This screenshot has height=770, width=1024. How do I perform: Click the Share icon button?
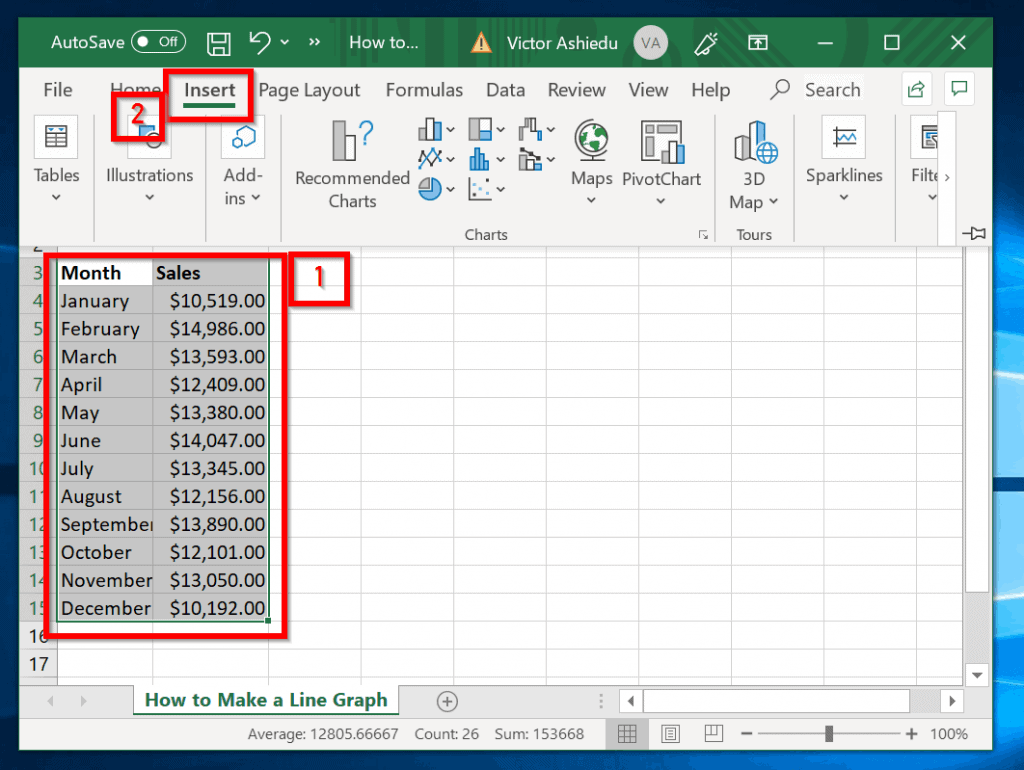tap(916, 89)
